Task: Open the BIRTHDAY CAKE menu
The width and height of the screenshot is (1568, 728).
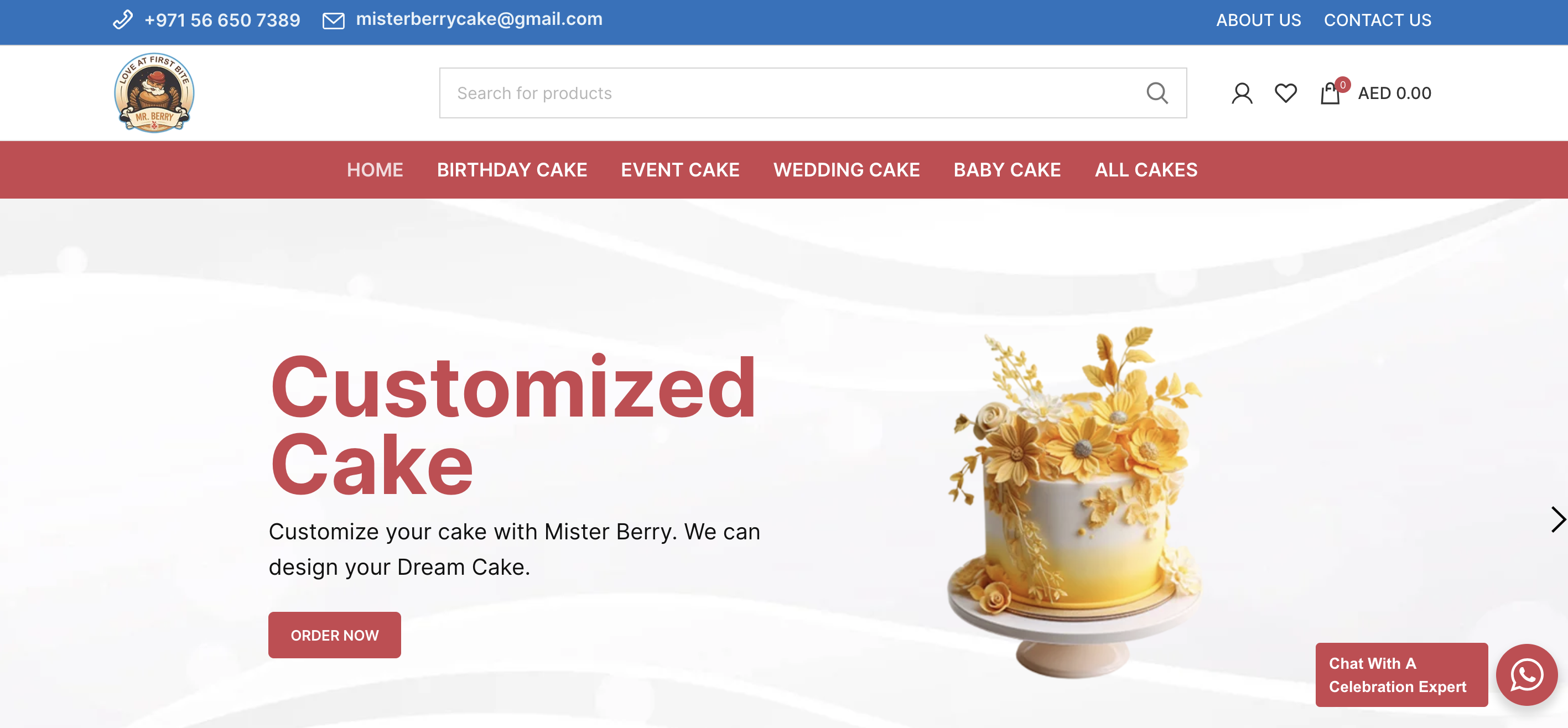Action: (512, 170)
